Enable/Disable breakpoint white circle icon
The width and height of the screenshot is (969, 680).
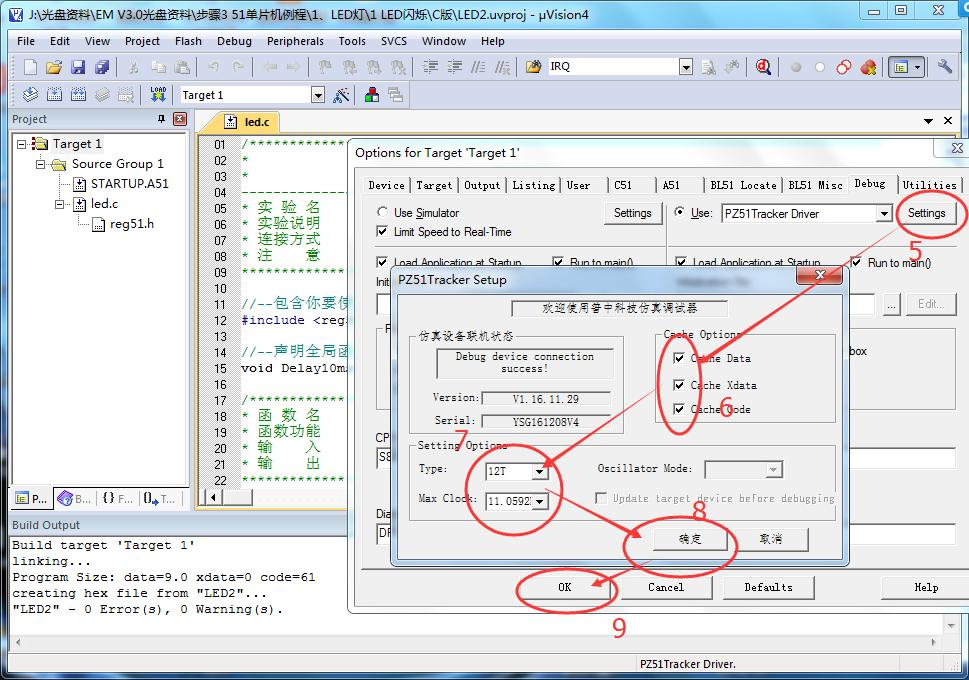(x=819, y=67)
